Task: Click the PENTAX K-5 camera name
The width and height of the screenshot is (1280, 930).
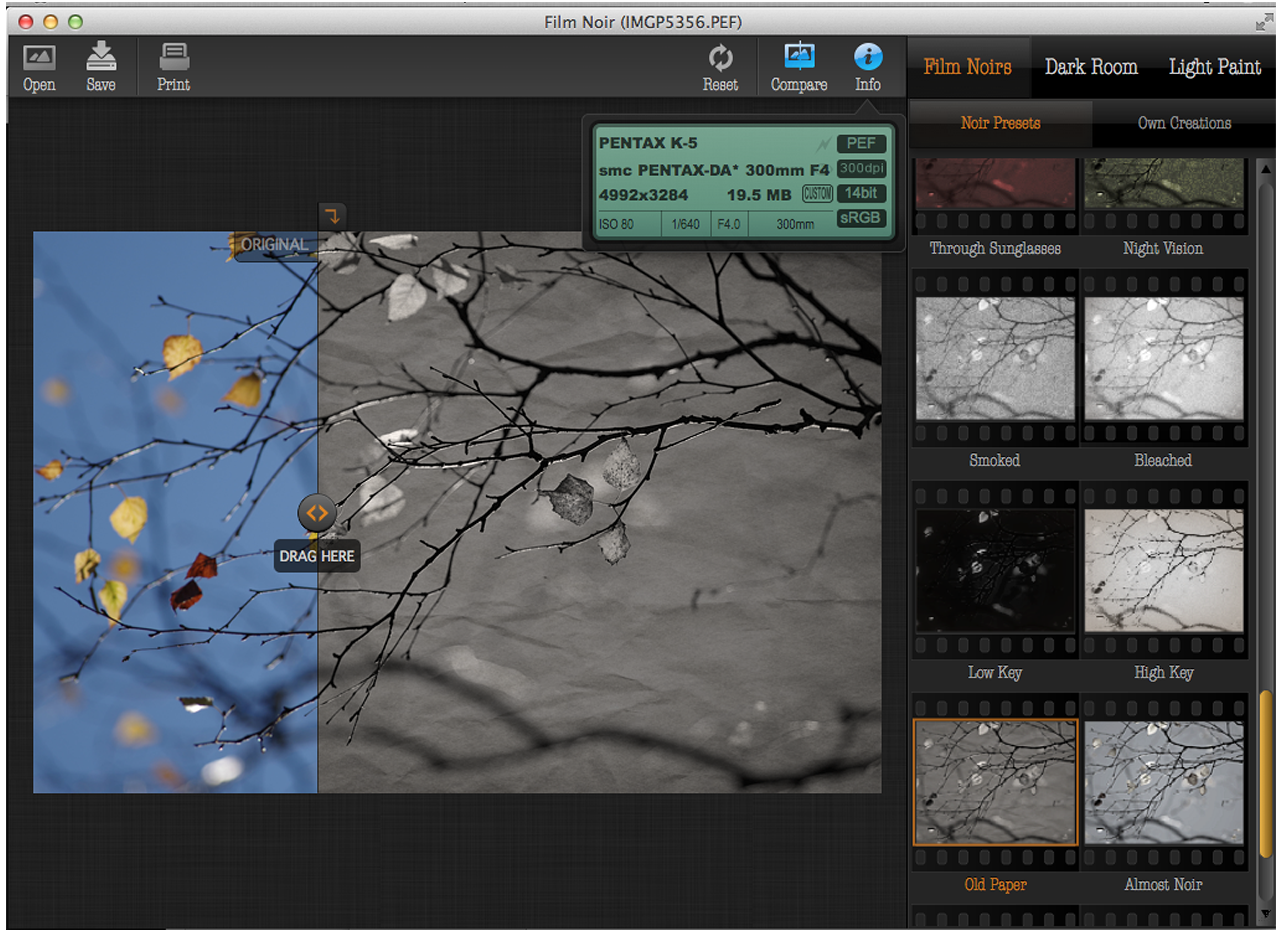Action: (648, 143)
